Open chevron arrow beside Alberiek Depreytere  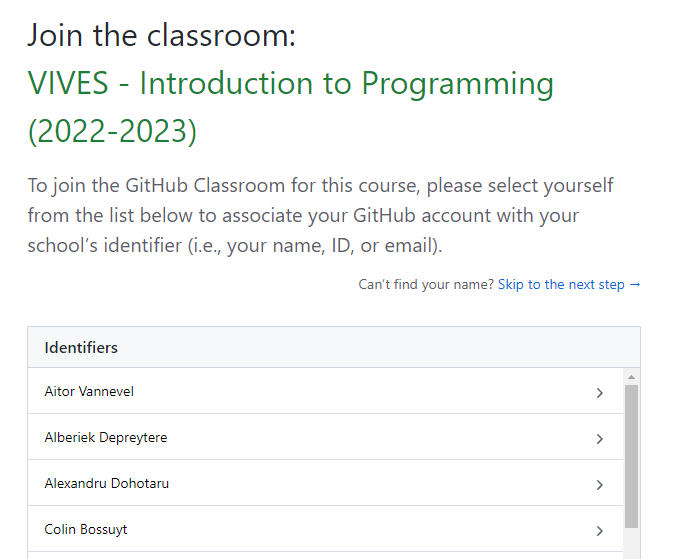tap(600, 439)
